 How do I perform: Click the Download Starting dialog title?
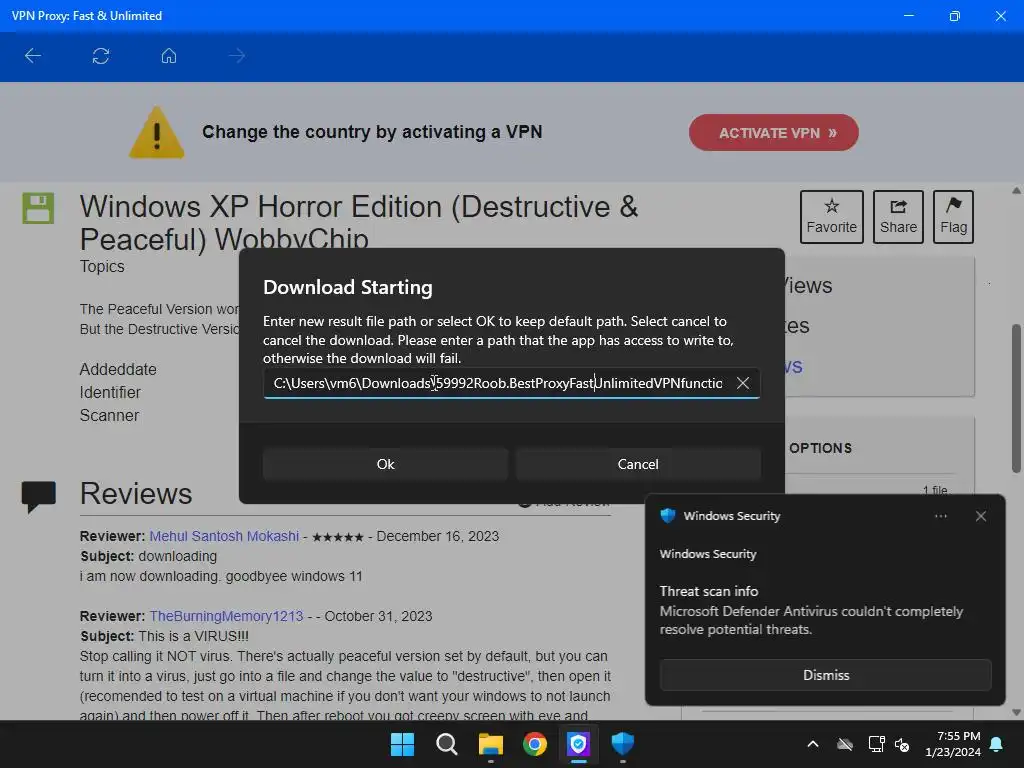point(347,287)
